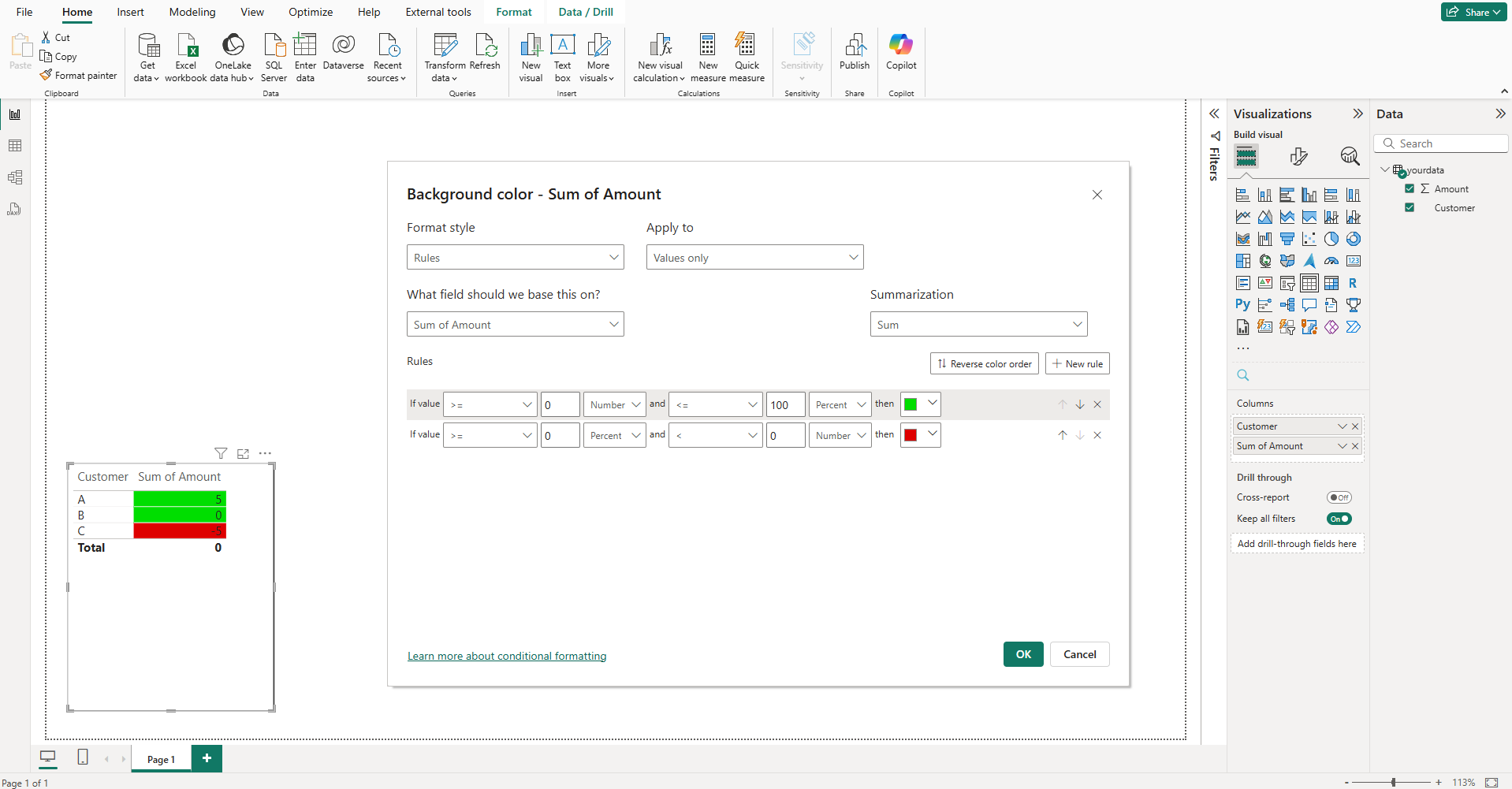This screenshot has height=789, width=1512.
Task: Open Format visual tab in Visualizations pane
Action: [1298, 156]
